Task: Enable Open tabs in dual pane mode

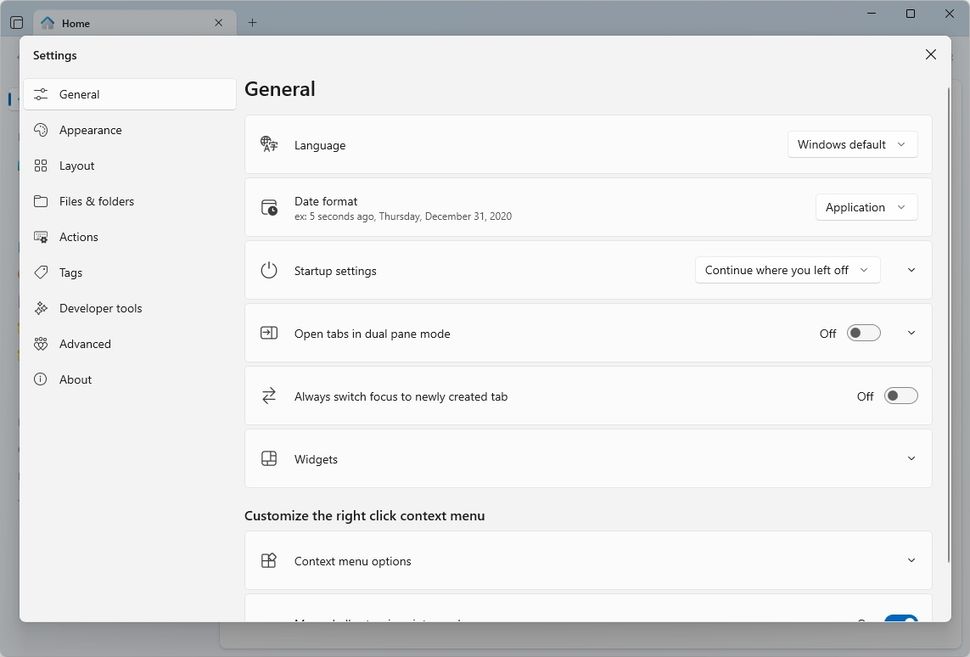Action: pyautogui.click(x=863, y=333)
